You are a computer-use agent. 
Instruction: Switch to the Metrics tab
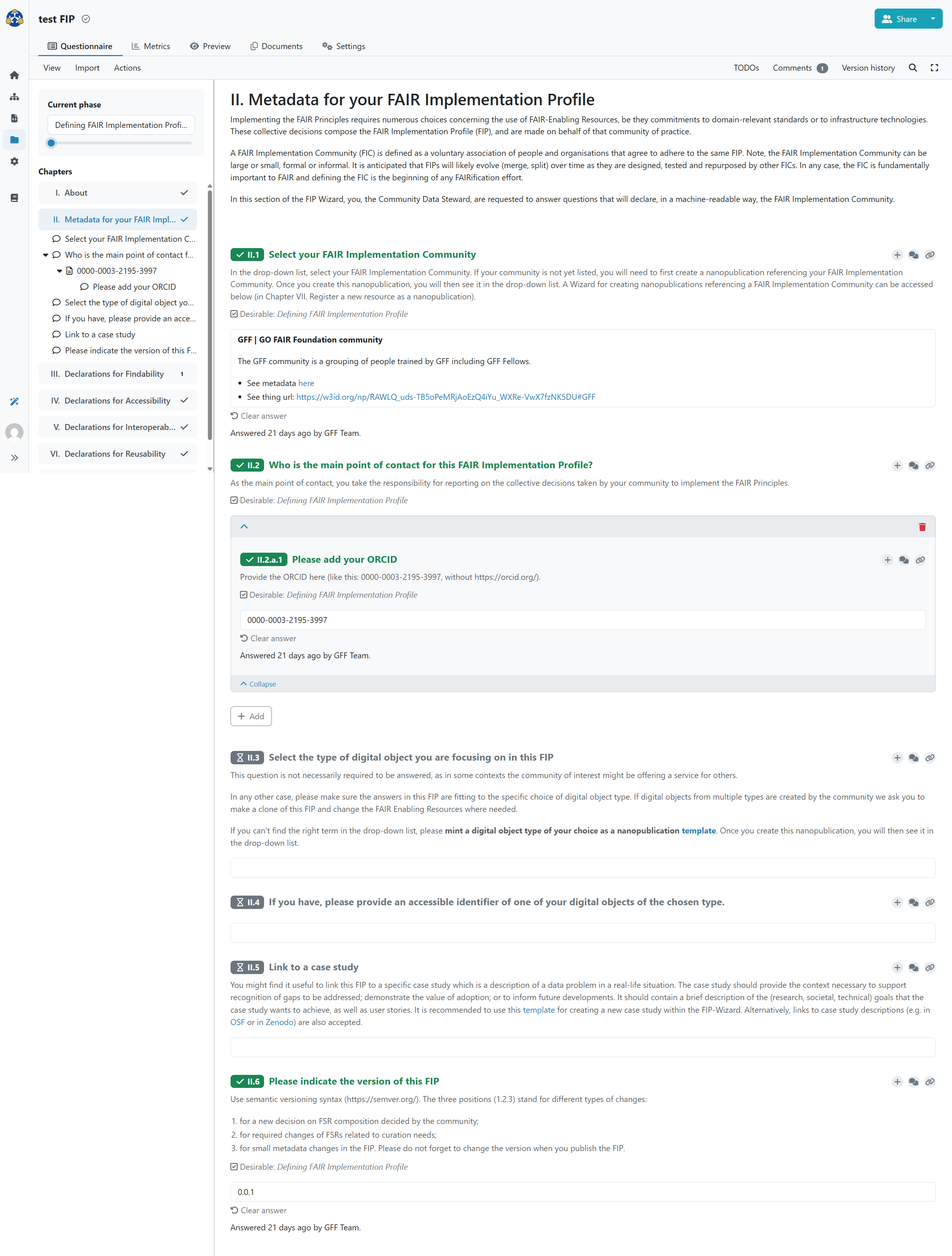pyautogui.click(x=151, y=46)
